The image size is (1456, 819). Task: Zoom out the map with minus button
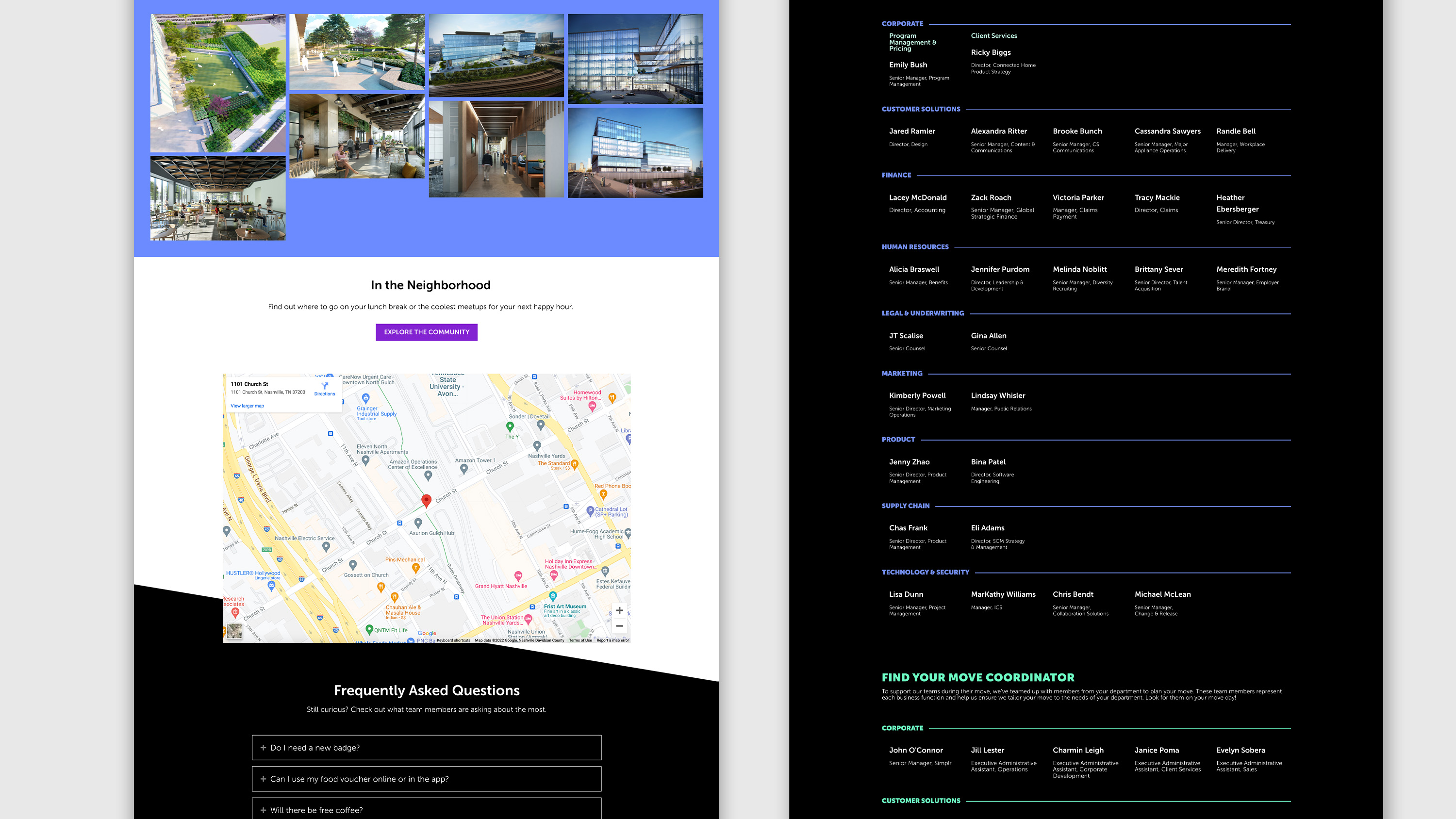(x=619, y=626)
